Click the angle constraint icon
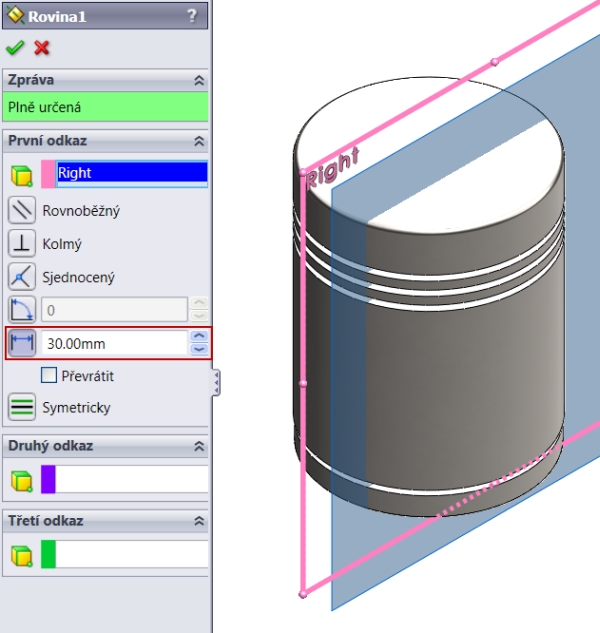 point(22,309)
